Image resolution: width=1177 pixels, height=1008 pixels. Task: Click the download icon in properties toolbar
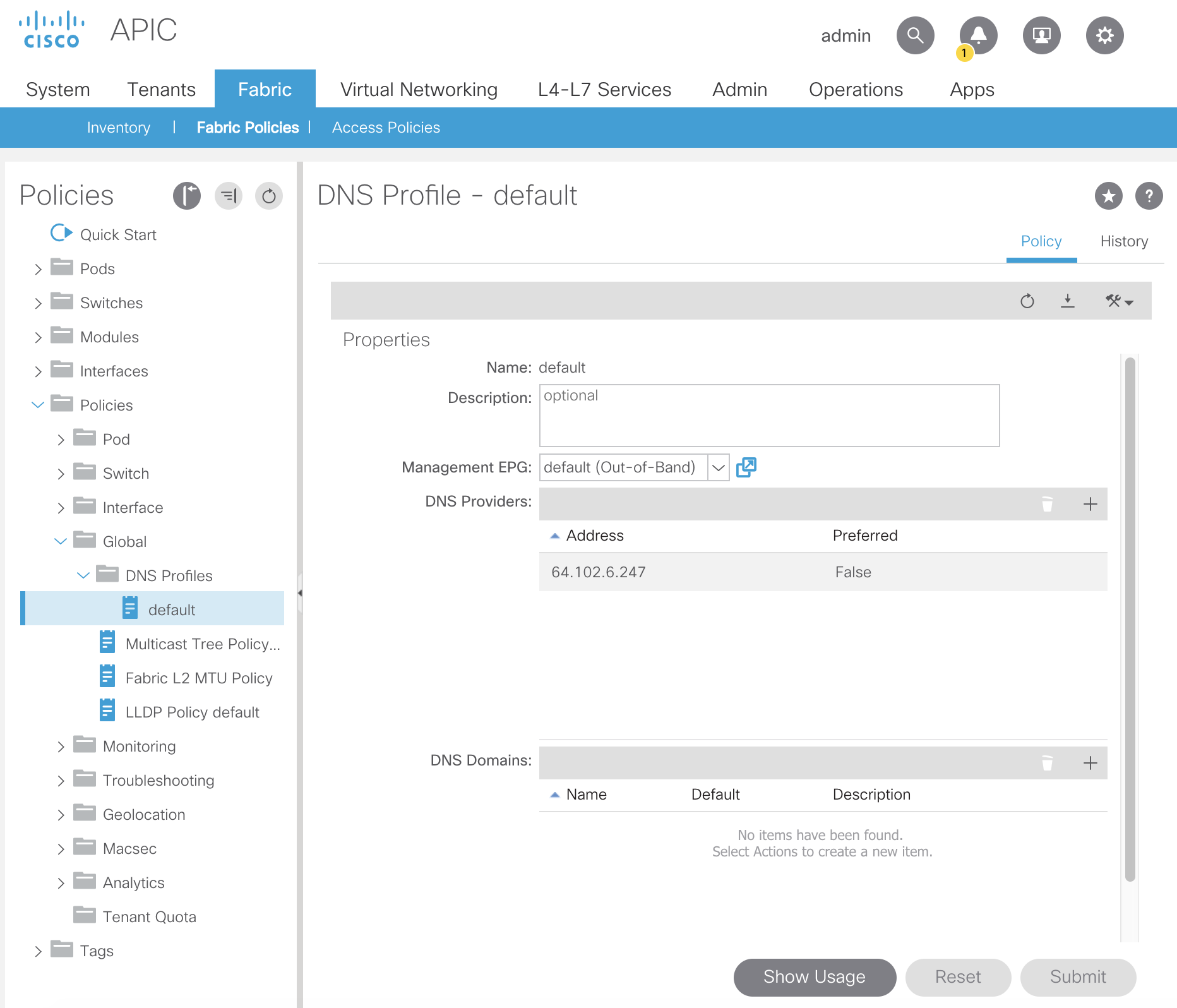(1067, 301)
